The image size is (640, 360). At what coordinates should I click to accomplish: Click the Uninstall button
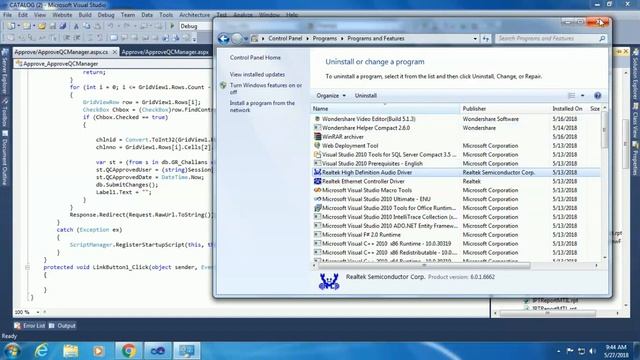[x=366, y=96]
